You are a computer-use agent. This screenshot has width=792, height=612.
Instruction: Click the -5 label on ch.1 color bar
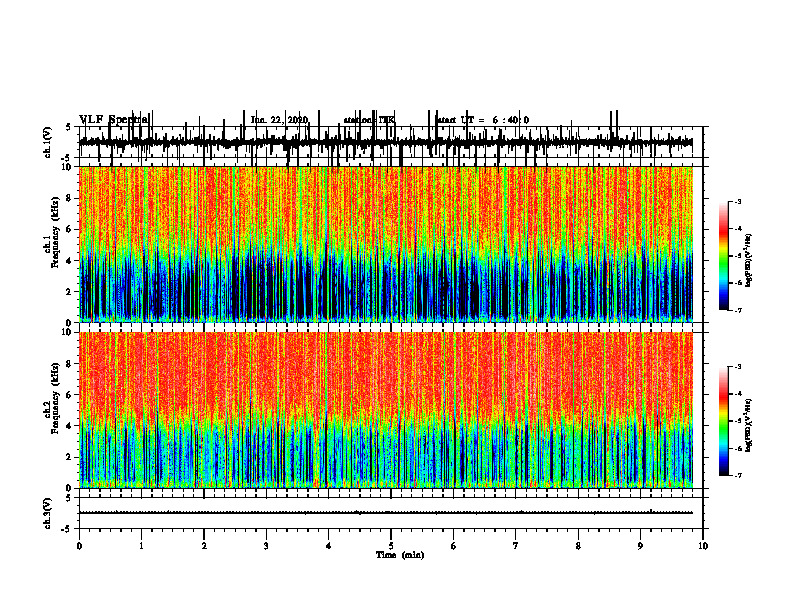[x=738, y=256]
